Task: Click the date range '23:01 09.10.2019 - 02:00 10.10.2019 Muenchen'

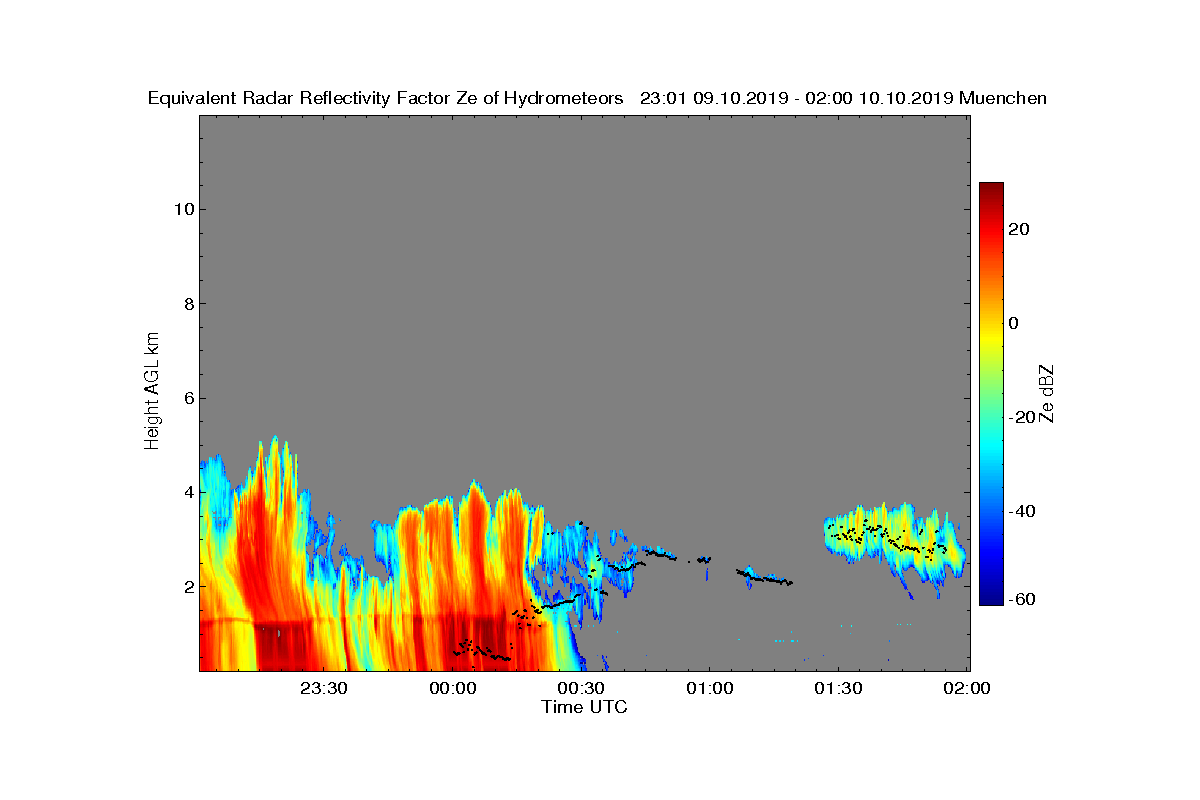Action: [x=843, y=99]
